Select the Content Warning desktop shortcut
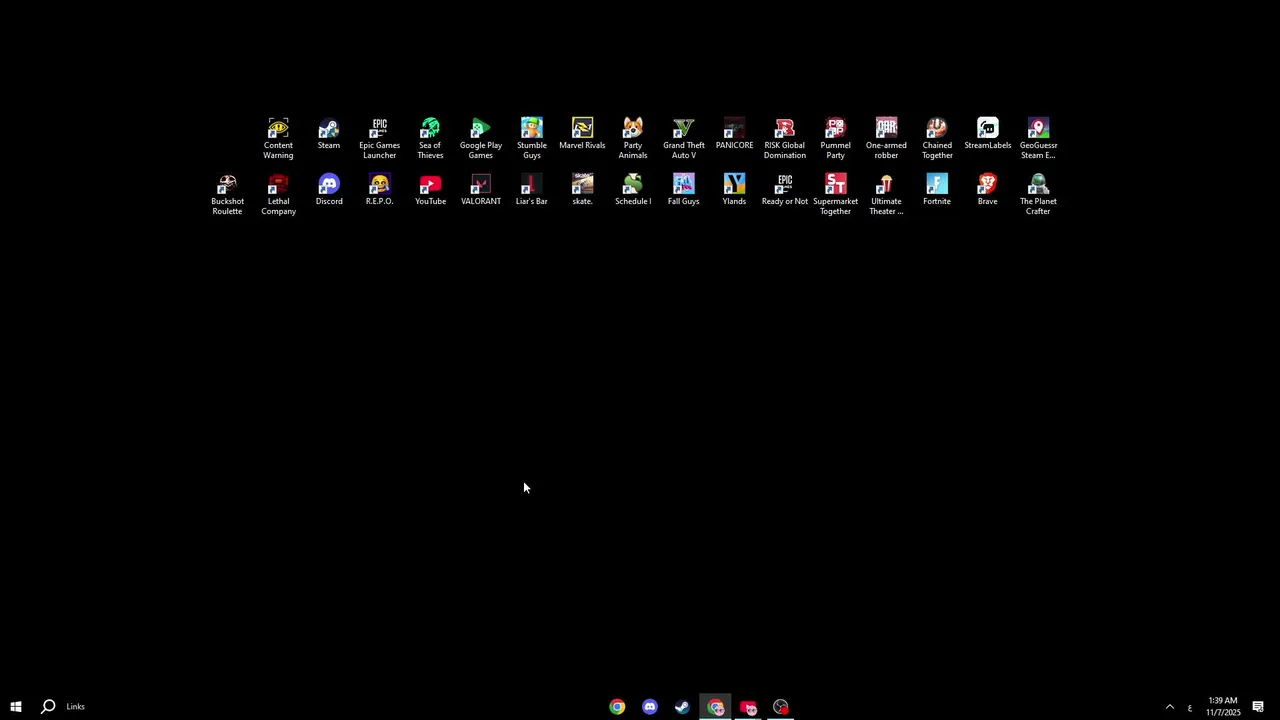The height and width of the screenshot is (720, 1280). pos(278,138)
